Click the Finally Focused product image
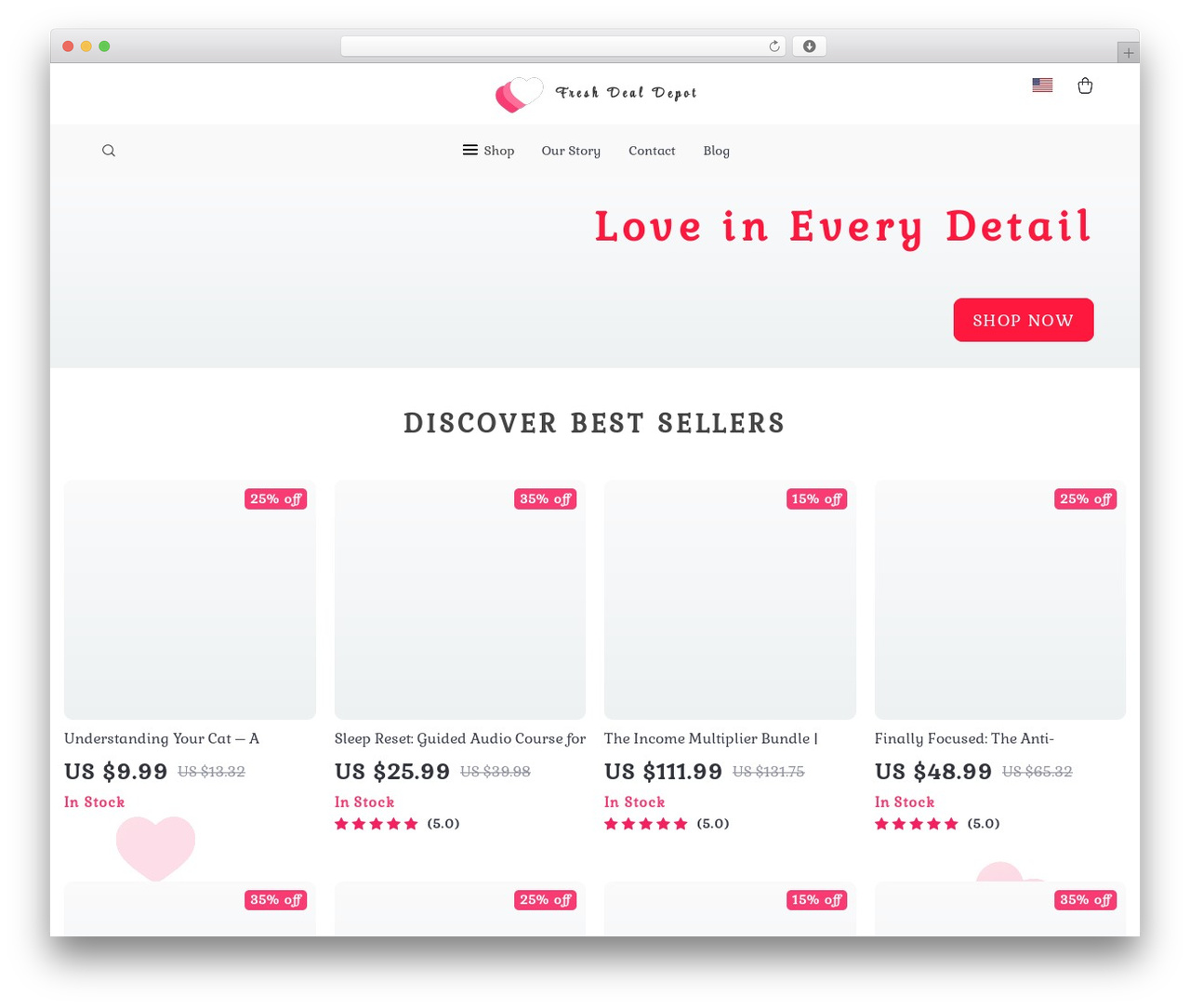 pyautogui.click(x=1000, y=600)
